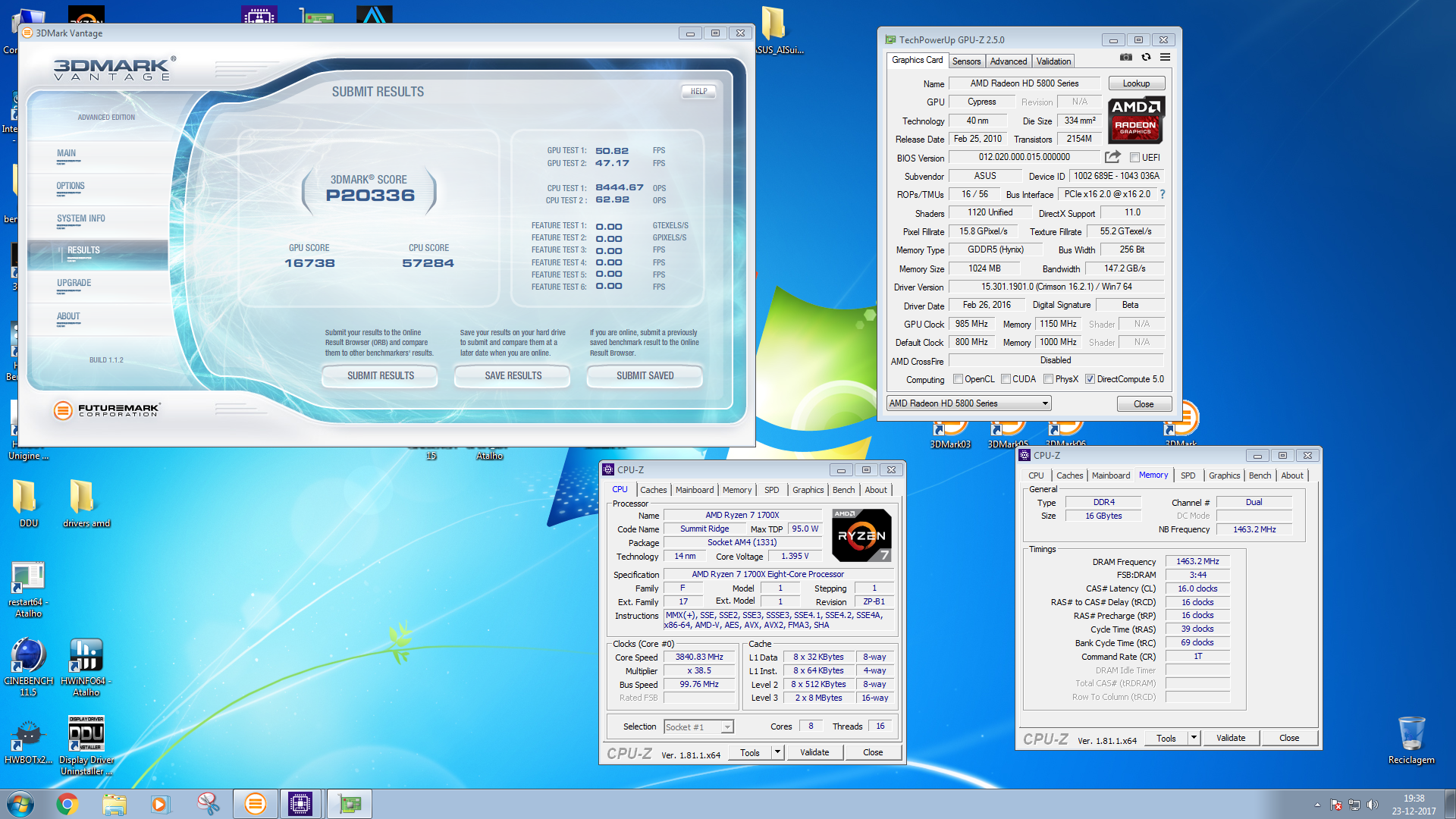This screenshot has width=1456, height=819.
Task: Open the DDU folder on the desktop
Action: [28, 504]
